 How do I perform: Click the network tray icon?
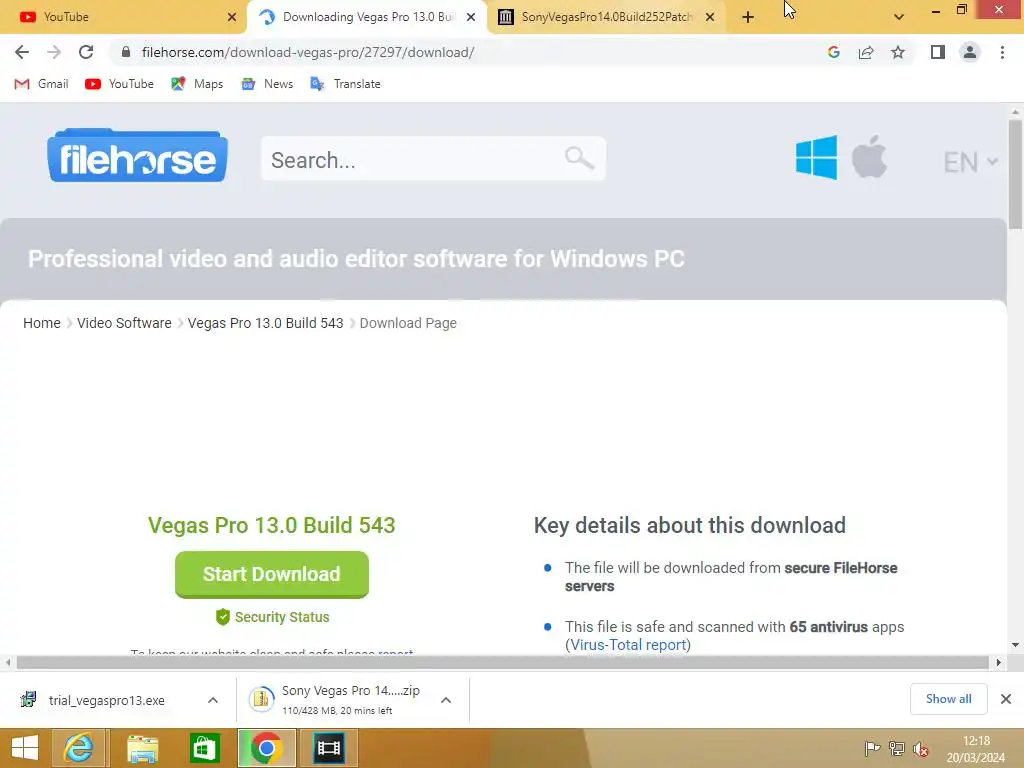pos(897,749)
